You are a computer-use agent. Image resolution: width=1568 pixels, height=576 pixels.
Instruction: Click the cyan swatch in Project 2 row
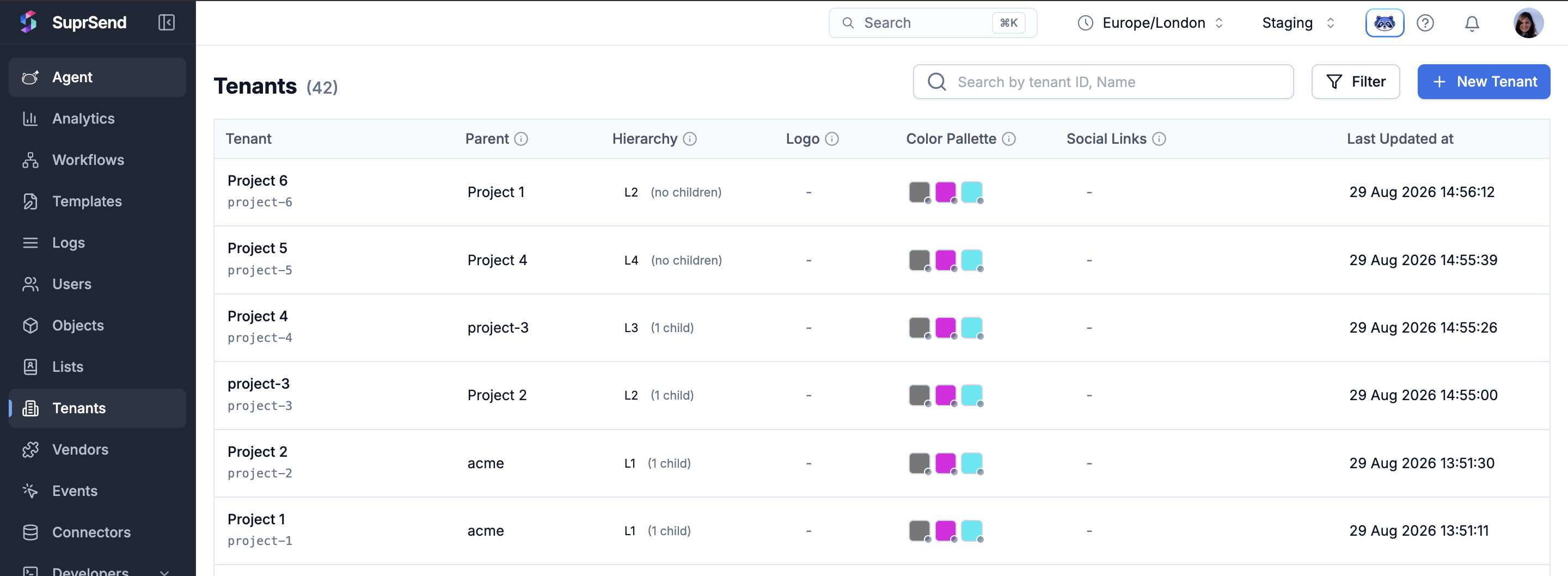(x=971, y=463)
